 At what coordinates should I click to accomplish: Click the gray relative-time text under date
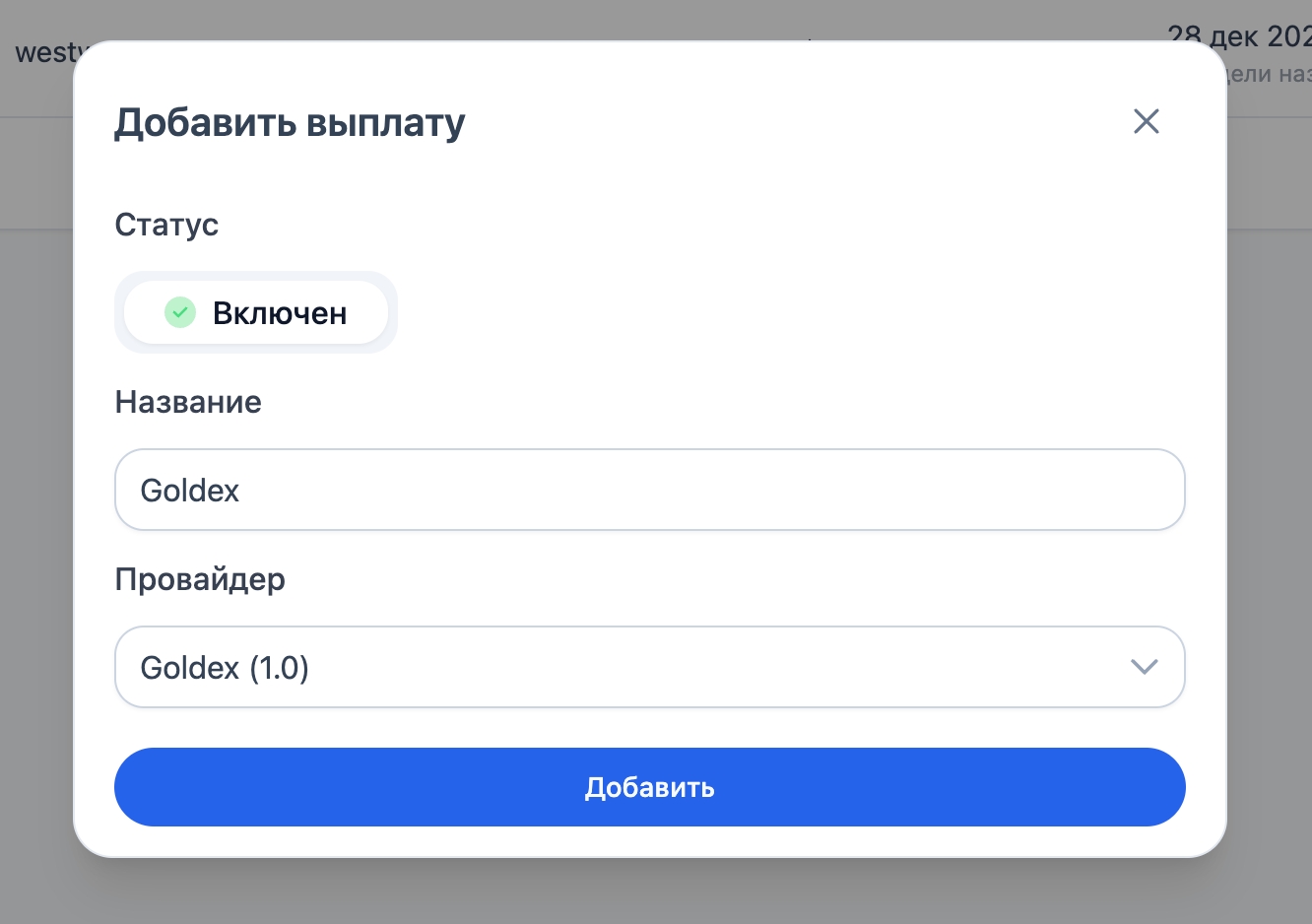click(1269, 74)
